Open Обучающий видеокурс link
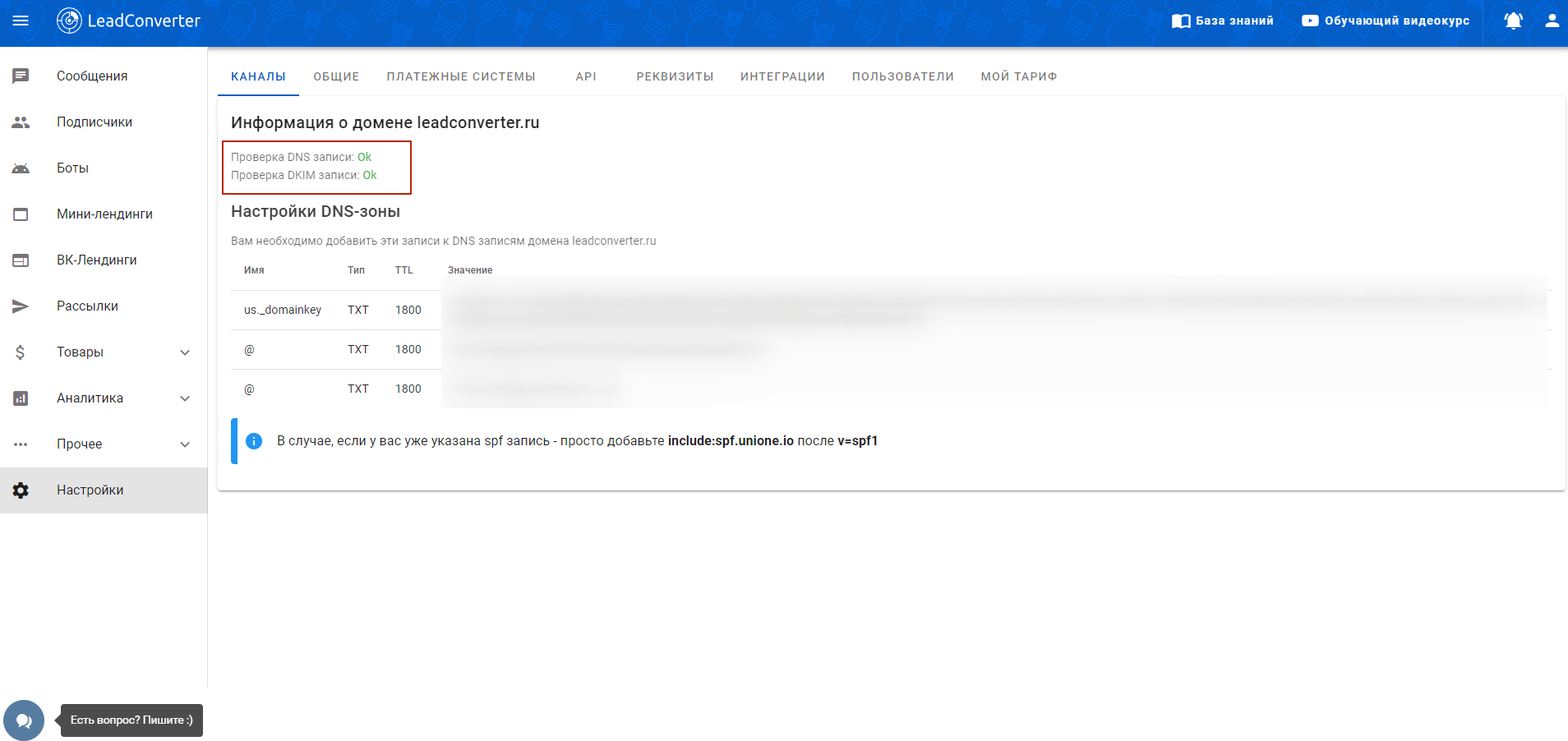 [1386, 21]
